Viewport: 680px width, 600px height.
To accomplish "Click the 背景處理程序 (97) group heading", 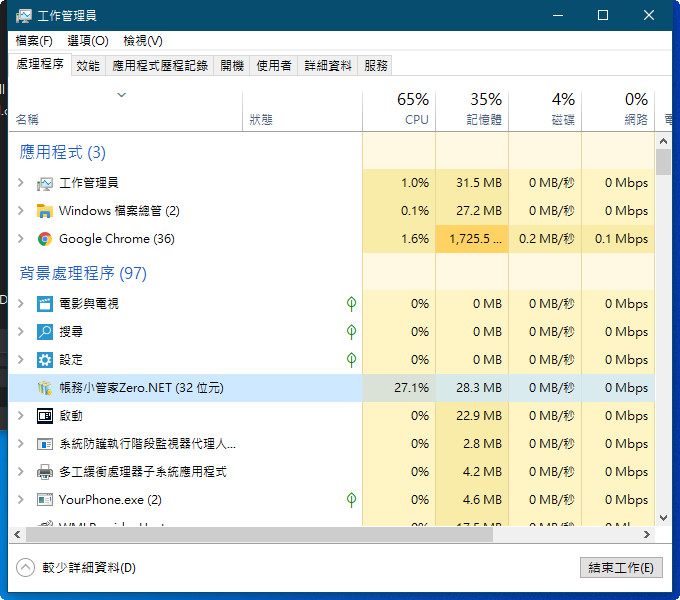I will (x=83, y=273).
